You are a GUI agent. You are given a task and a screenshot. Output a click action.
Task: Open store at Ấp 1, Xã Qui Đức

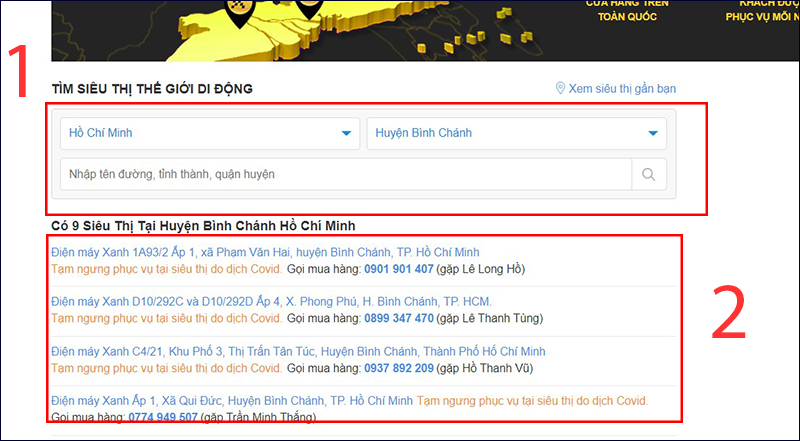tap(232, 401)
